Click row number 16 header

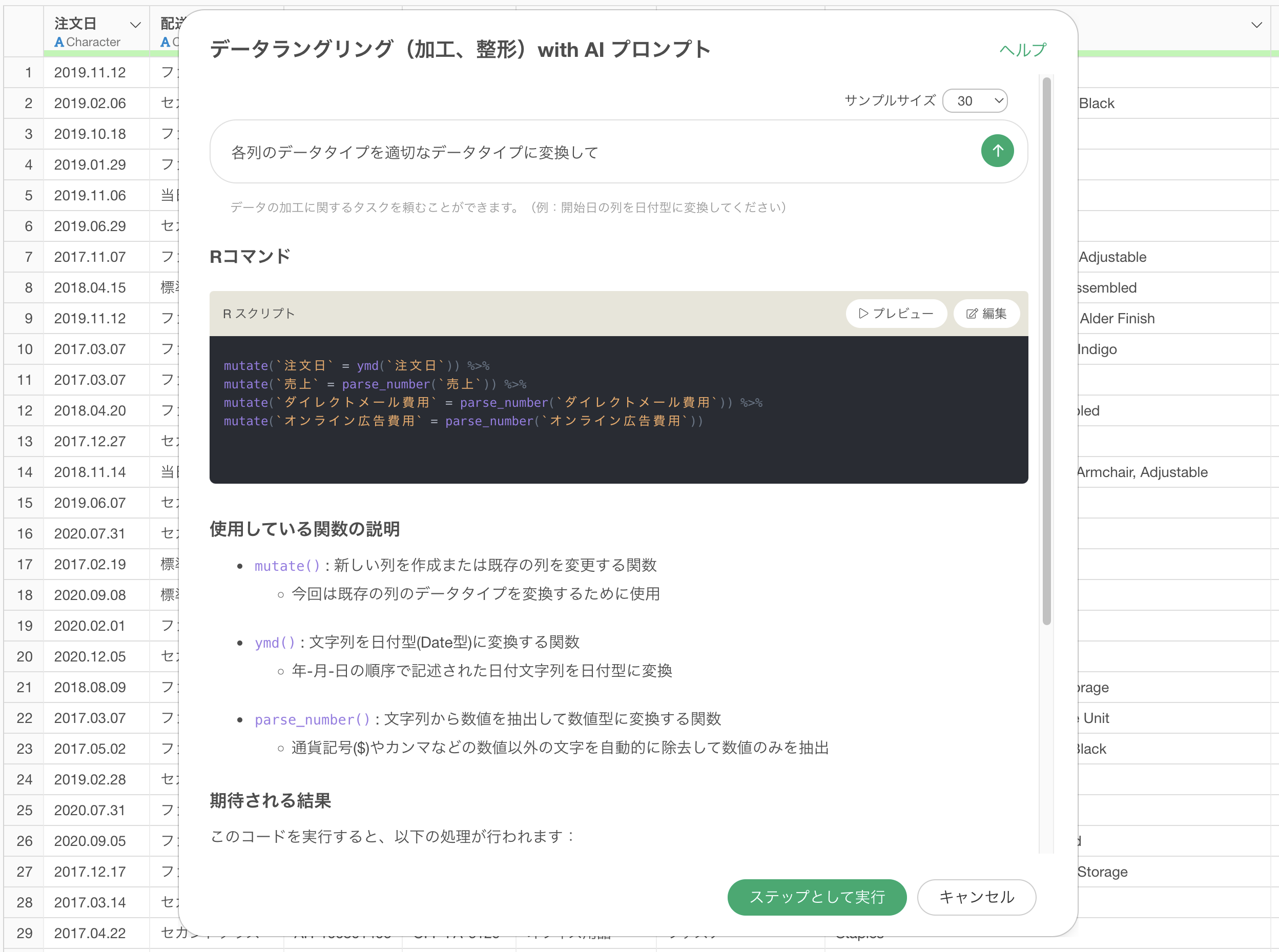pyautogui.click(x=24, y=533)
